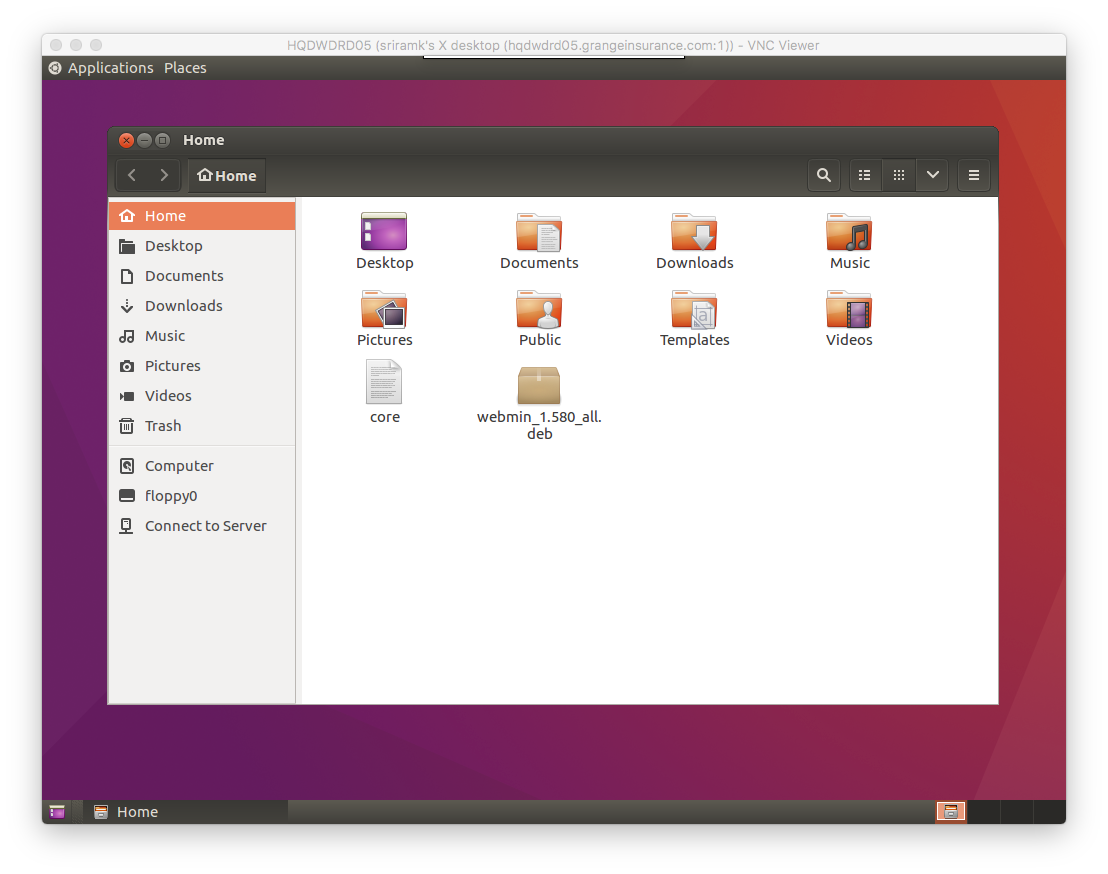Open the file manager icon in system tray
Screen dimensions: 1108x874
[950, 811]
